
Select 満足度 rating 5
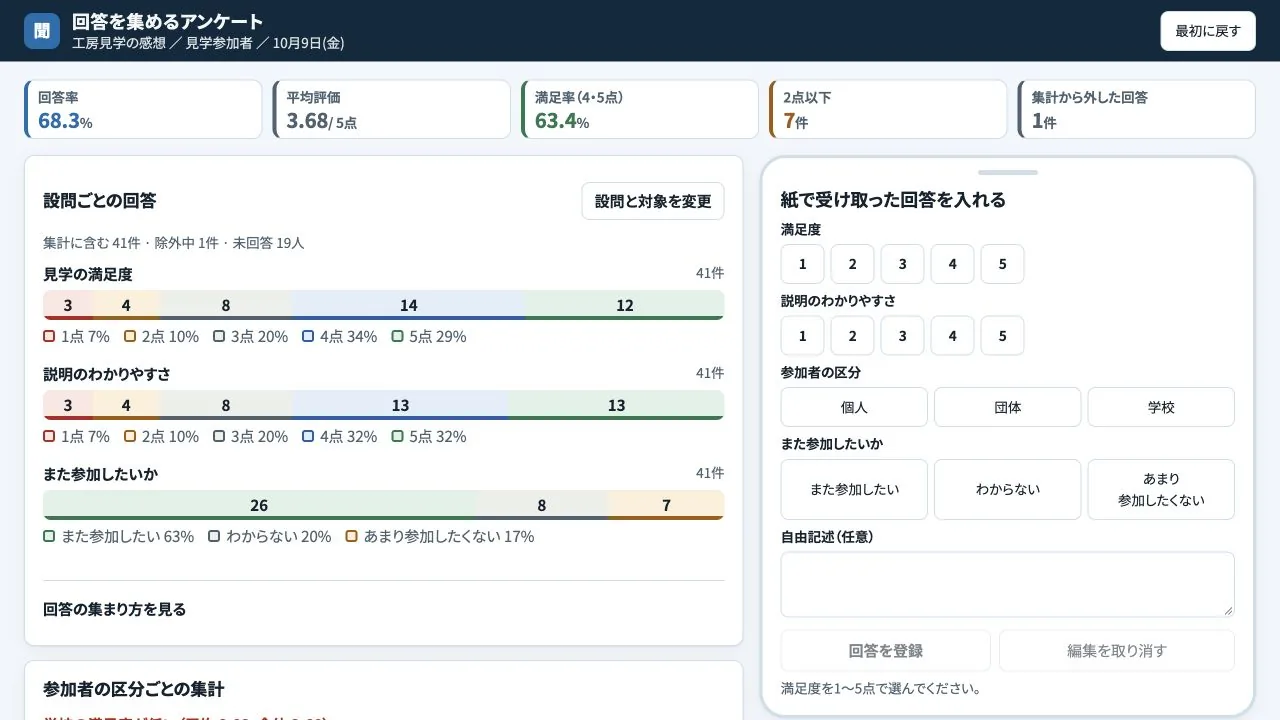click(1002, 264)
